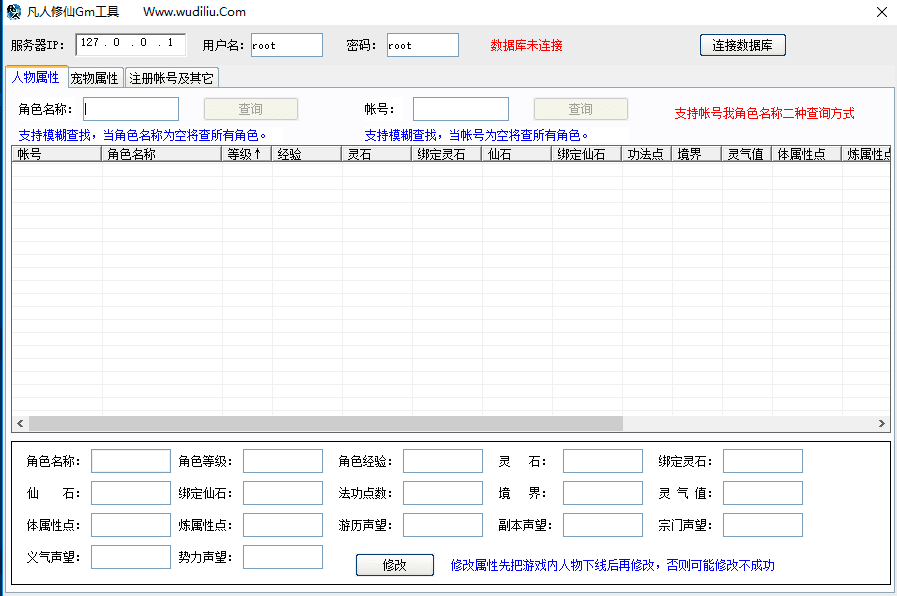Click 查询 button beside 帐号 search

(581, 109)
